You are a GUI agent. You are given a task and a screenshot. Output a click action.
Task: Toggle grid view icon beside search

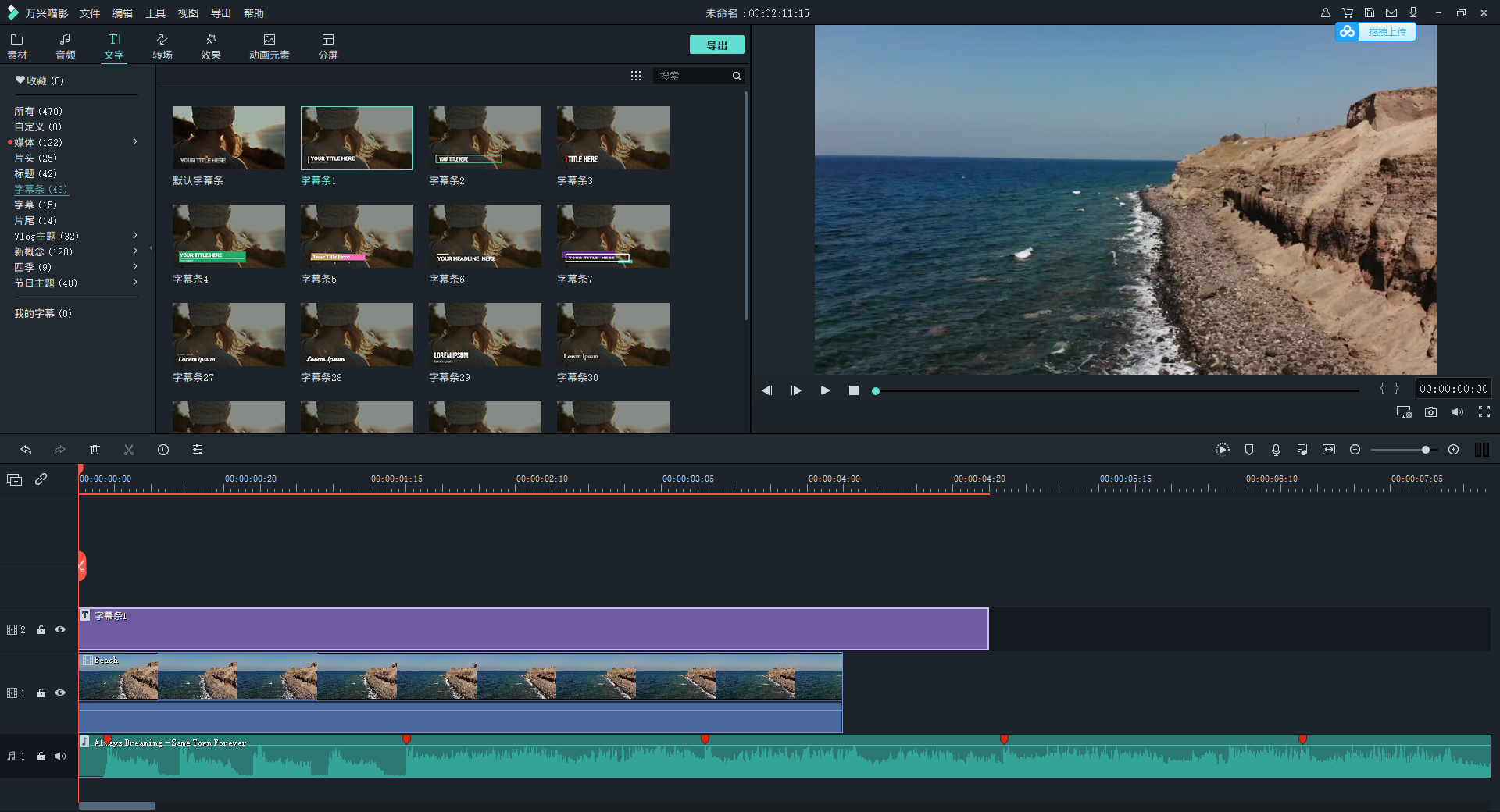(636, 76)
